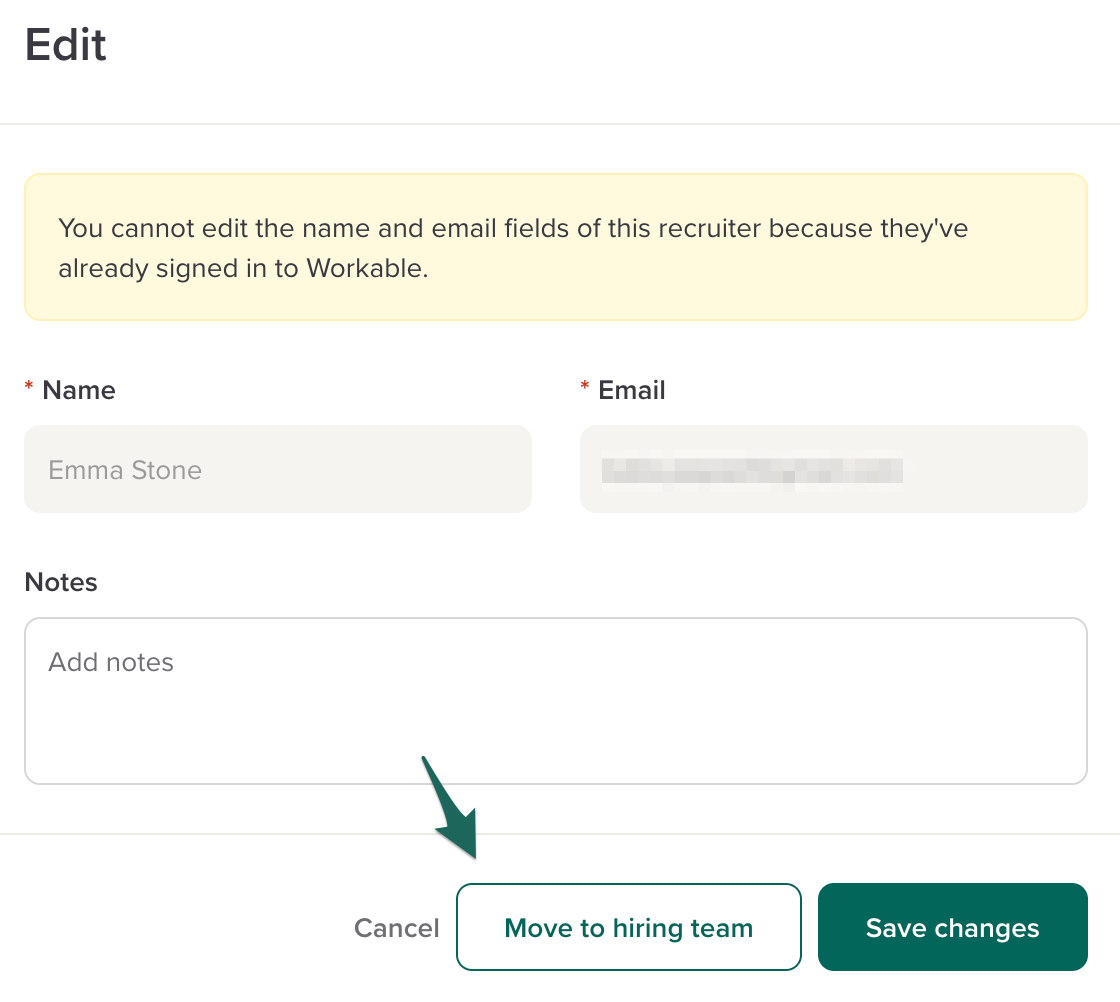Click the divider line below Edit title

(560, 124)
